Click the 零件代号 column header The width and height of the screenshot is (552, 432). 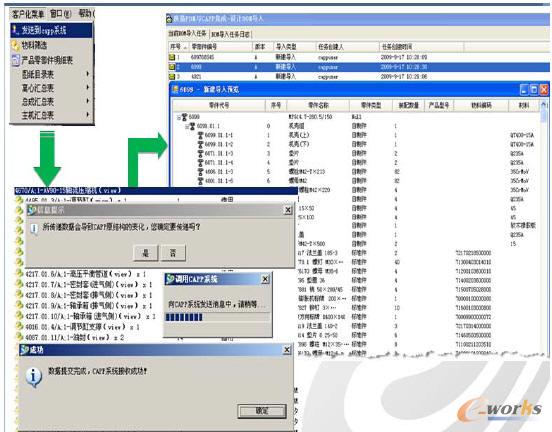coord(219,105)
